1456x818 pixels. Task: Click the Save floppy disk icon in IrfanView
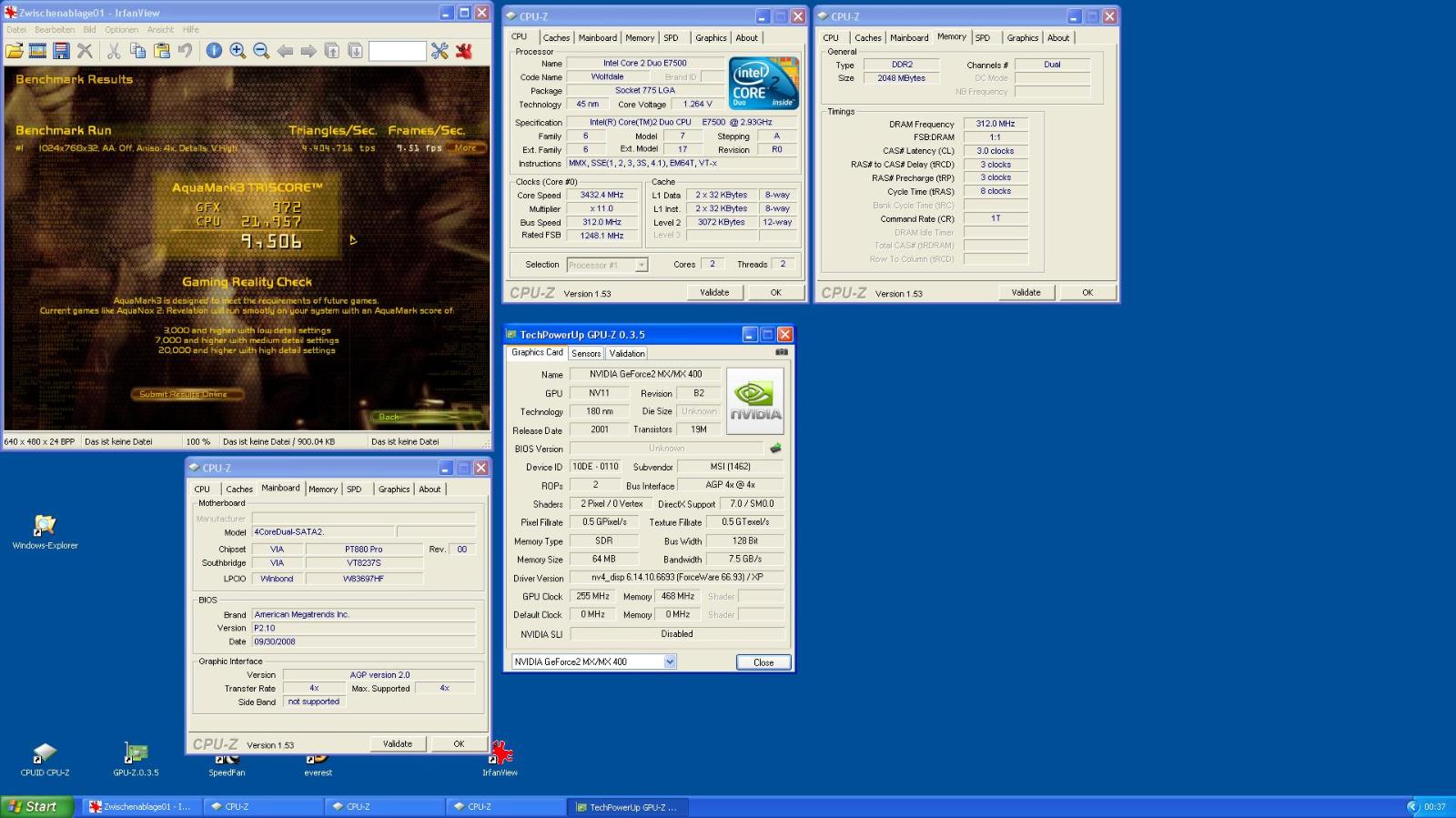(61, 51)
